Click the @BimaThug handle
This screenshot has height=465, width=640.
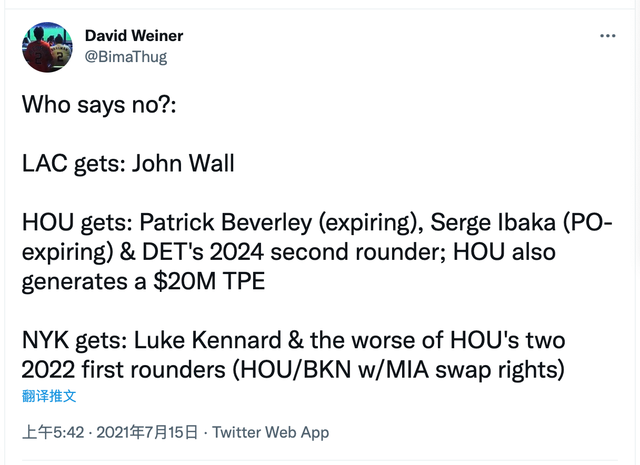coord(126,57)
